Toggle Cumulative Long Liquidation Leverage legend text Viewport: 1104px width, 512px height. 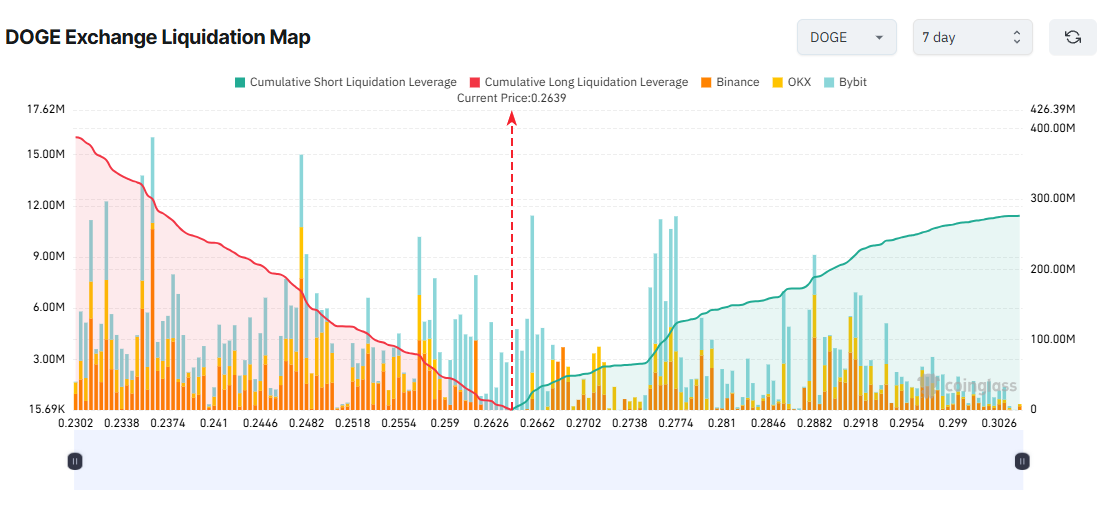pyautogui.click(x=586, y=82)
